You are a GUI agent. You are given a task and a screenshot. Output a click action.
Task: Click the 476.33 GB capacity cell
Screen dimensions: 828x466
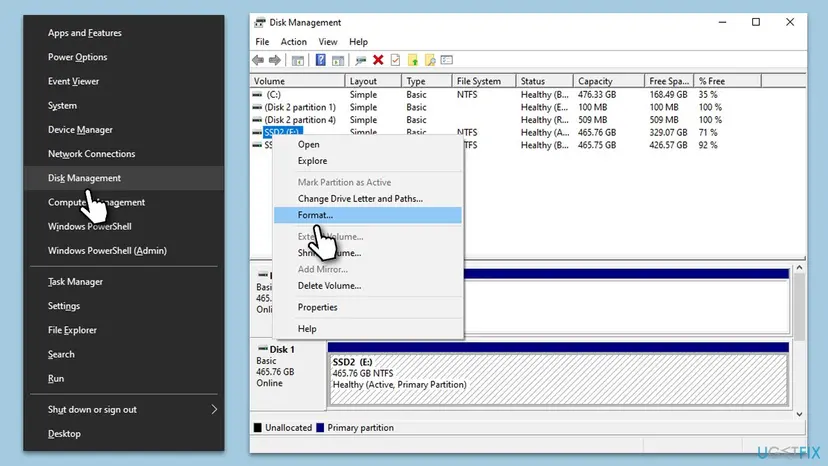tap(597, 95)
